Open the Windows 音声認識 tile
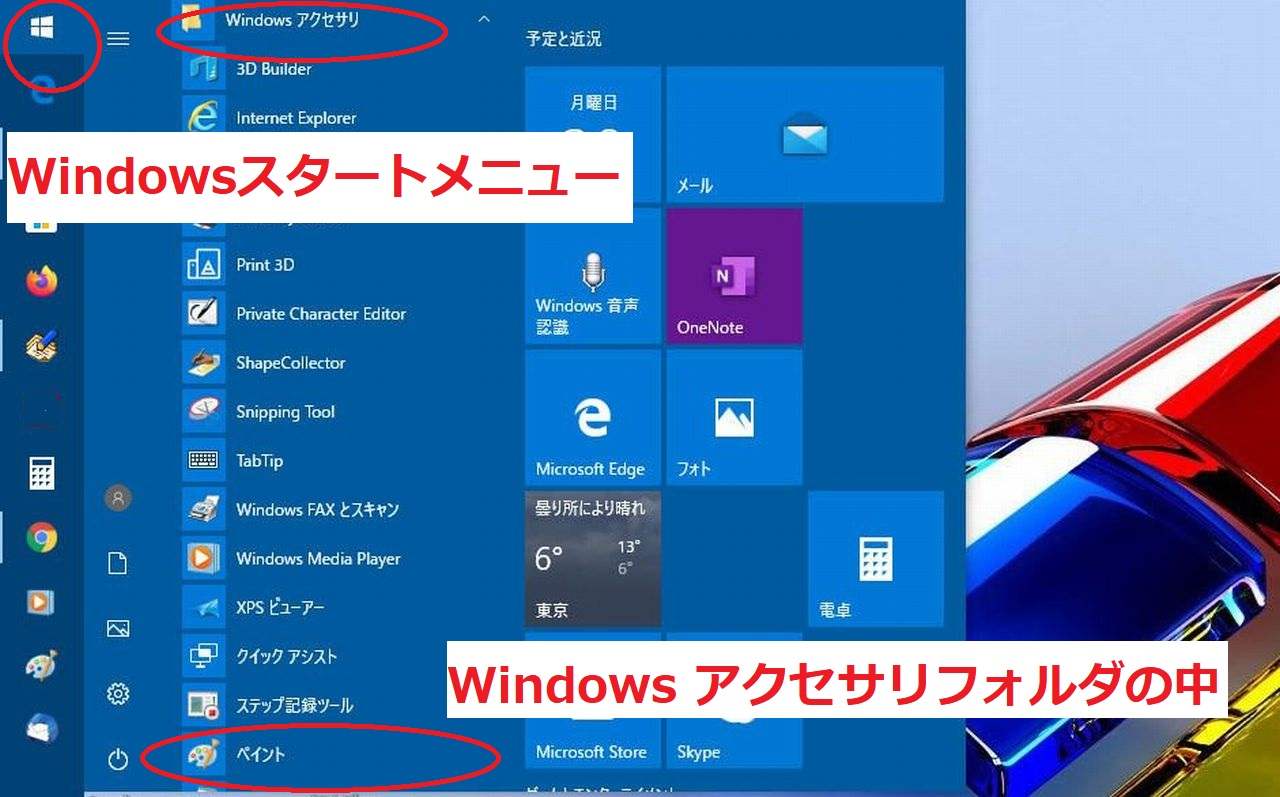The height and width of the screenshot is (797, 1280). 593,276
